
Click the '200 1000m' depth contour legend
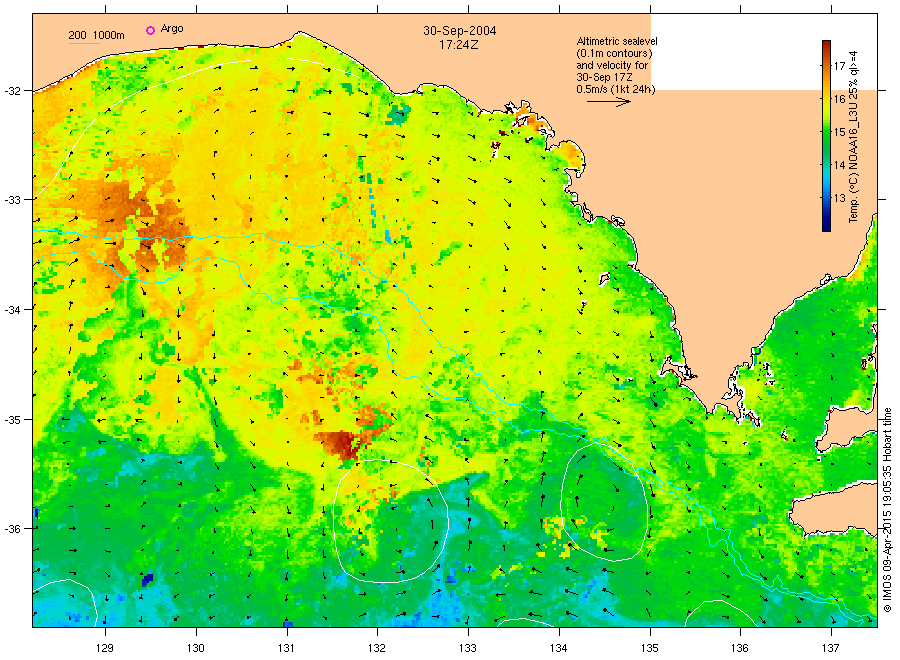click(96, 36)
